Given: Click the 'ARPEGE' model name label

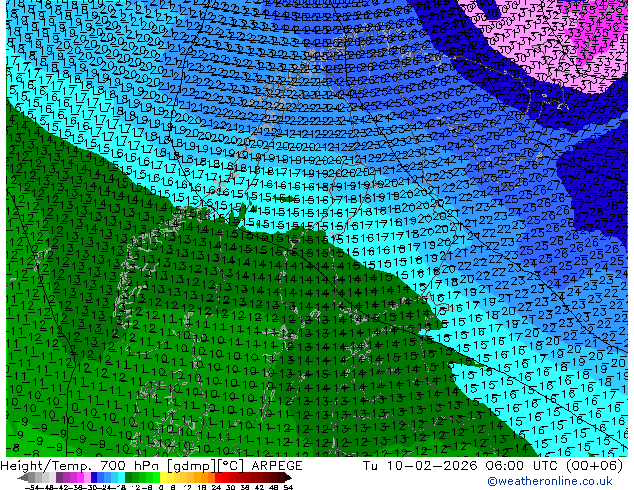Looking at the screenshot, I should 277,466.
